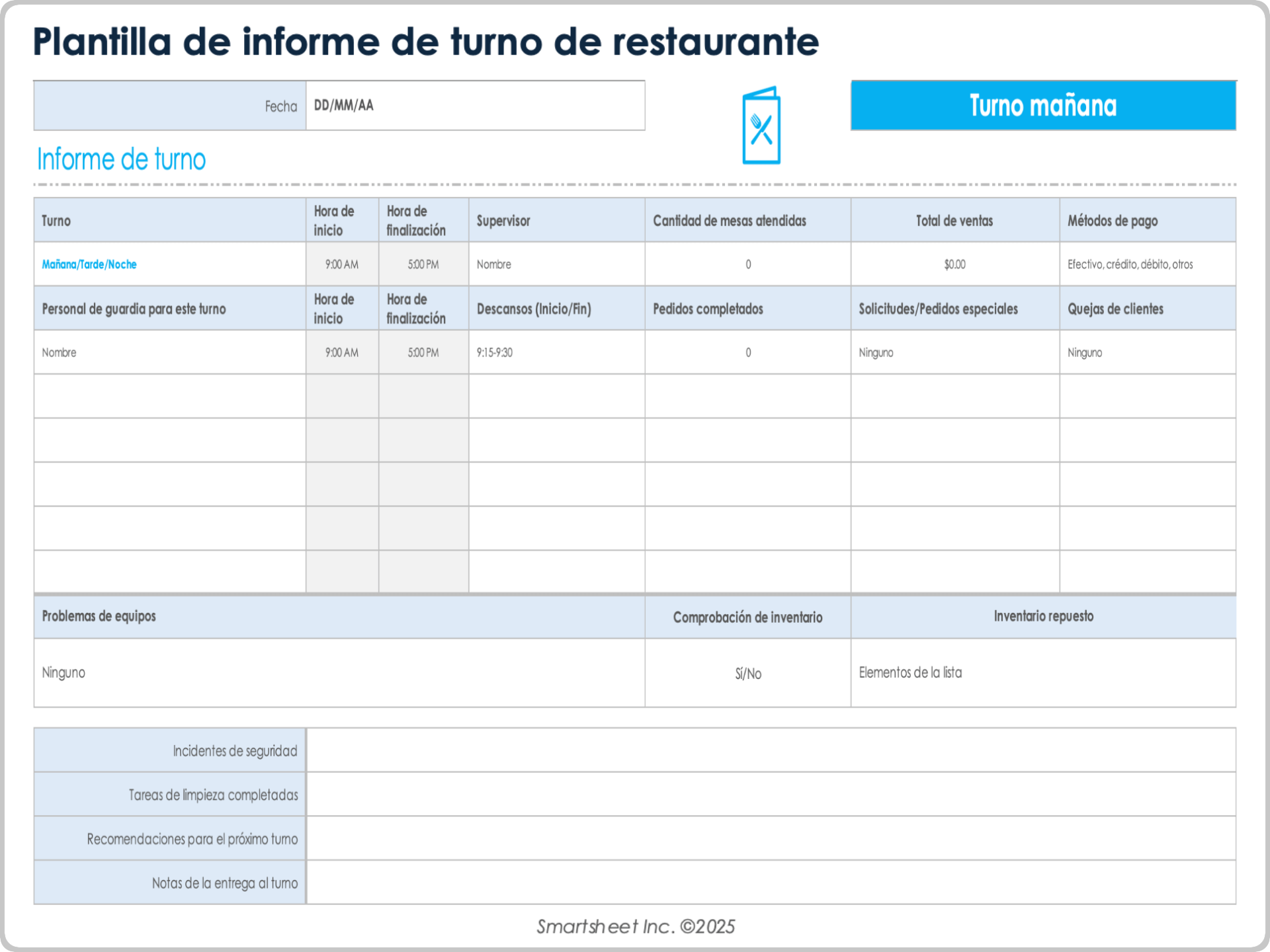Click the Comprobación de inventario header
1270x952 pixels.
pos(748,617)
